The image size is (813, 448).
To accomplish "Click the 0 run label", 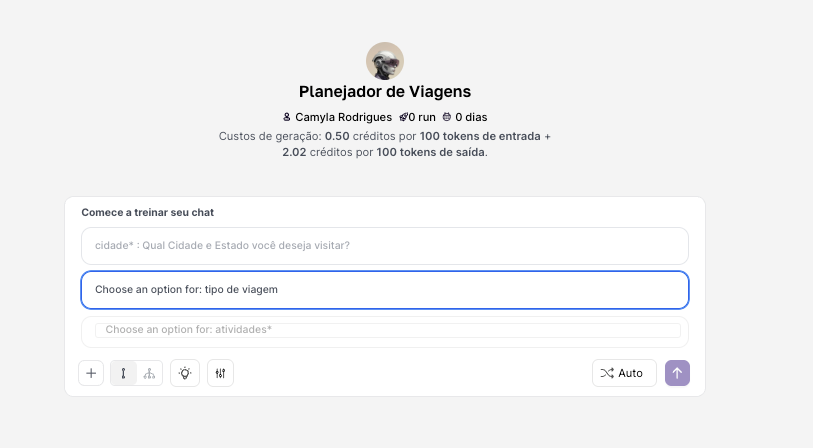I will click(x=421, y=117).
